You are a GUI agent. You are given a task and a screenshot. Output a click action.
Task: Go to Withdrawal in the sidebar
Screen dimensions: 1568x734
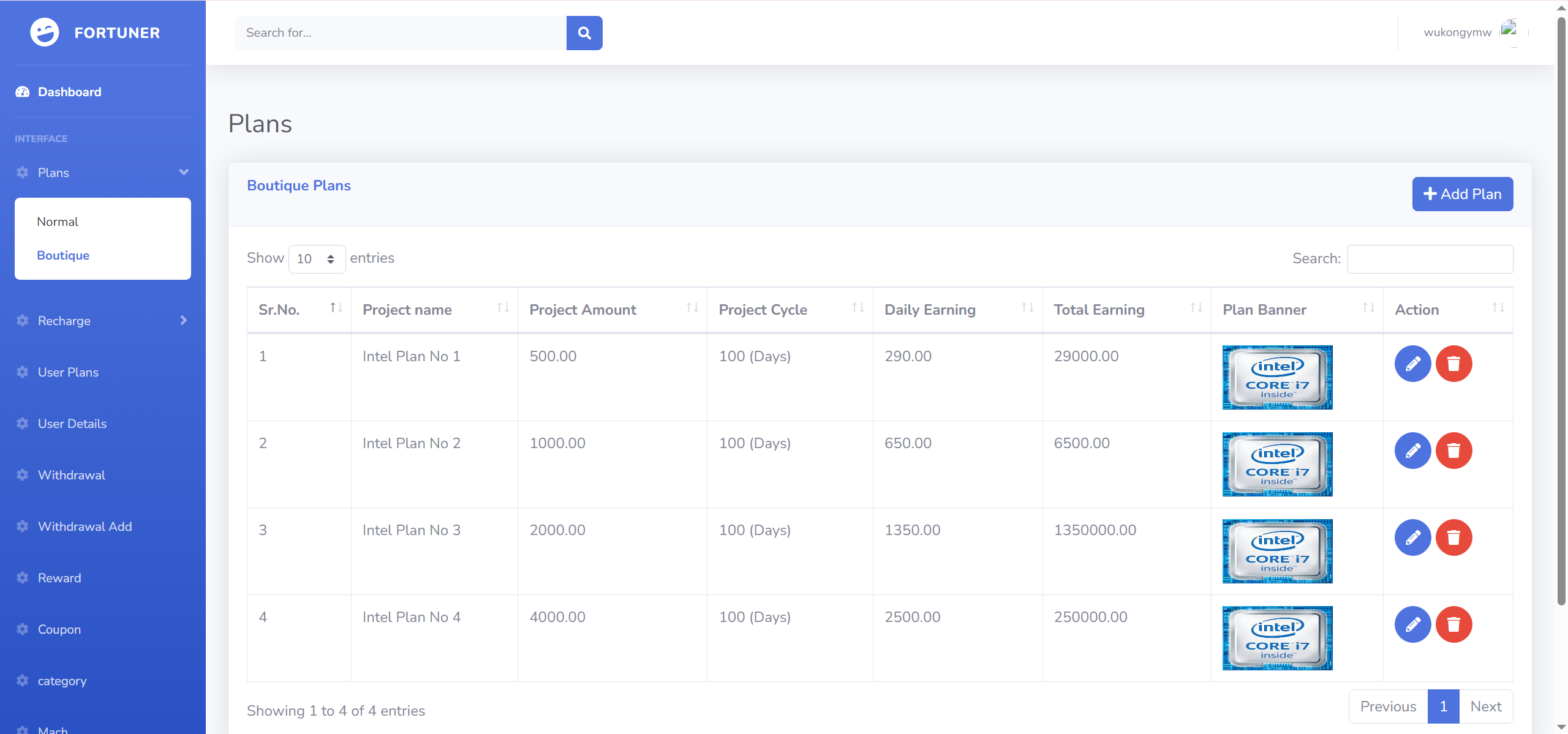pyautogui.click(x=71, y=475)
